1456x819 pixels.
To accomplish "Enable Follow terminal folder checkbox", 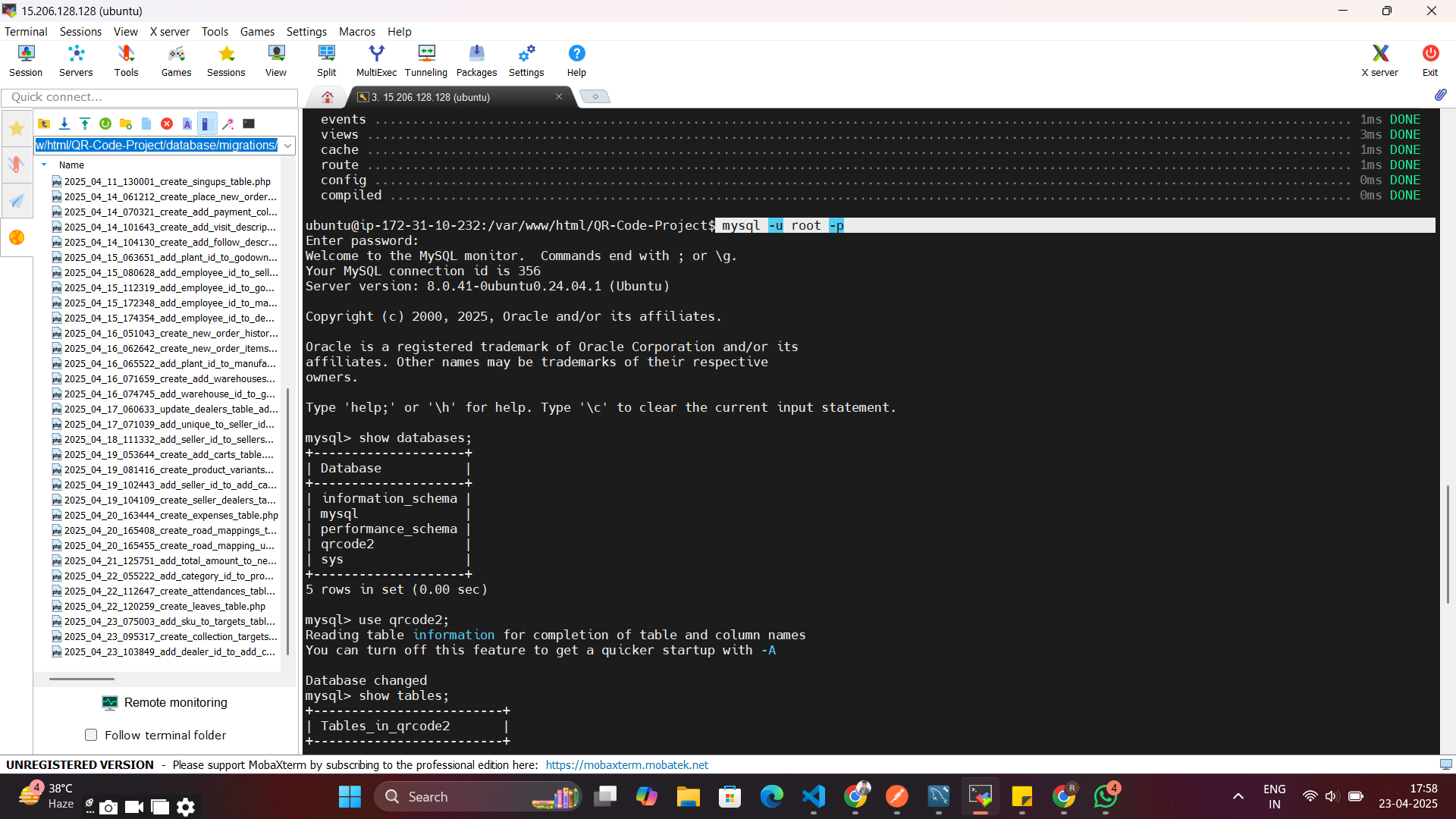I will [91, 735].
